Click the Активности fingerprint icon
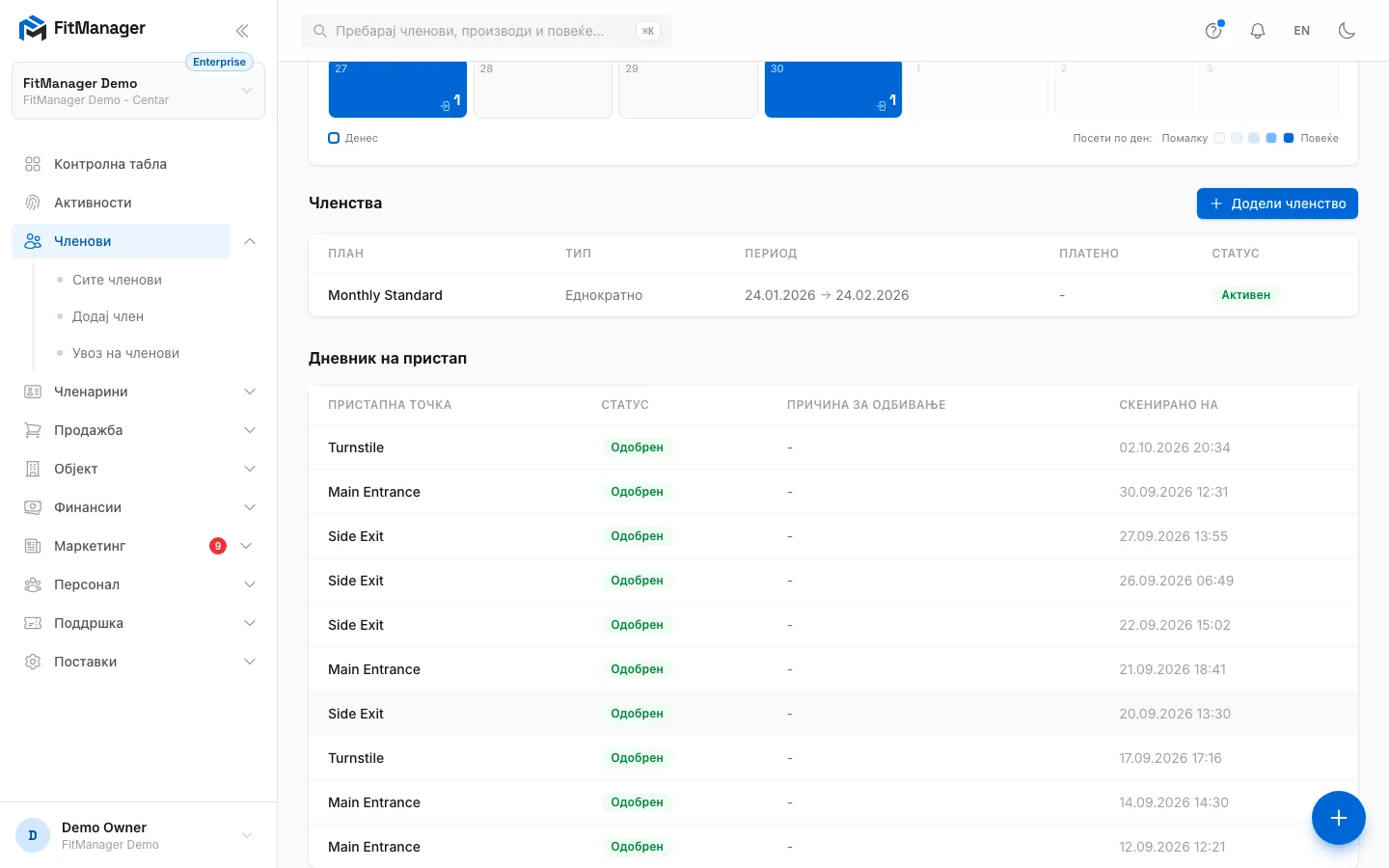The width and height of the screenshot is (1389, 868). click(x=33, y=203)
